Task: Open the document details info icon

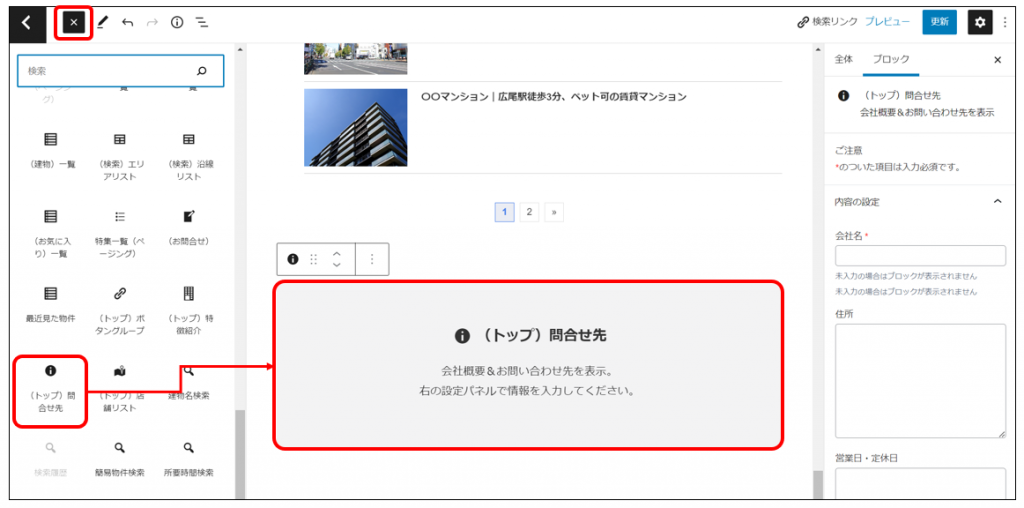Action: pos(177,22)
